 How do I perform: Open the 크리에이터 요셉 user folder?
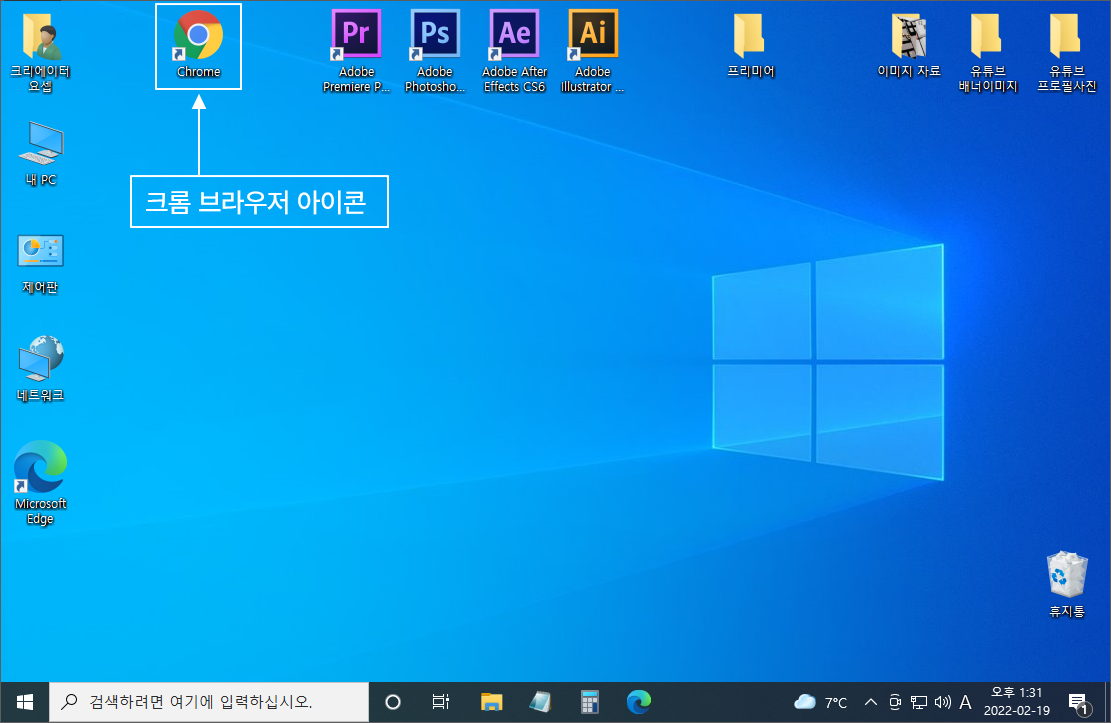click(x=40, y=53)
